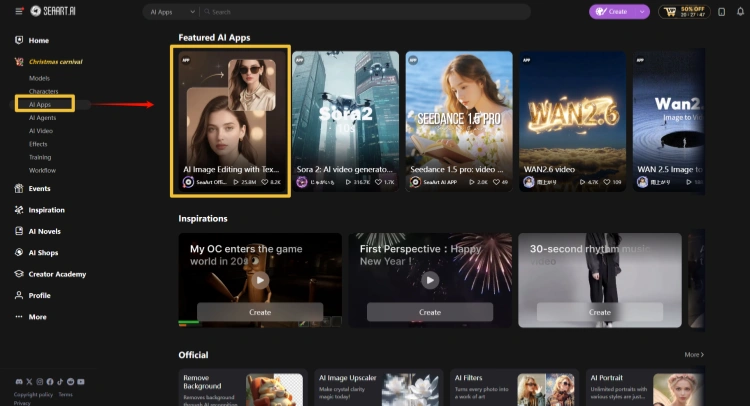Open Creator Academy from the sidebar
Screen dimensions: 750x406
click(56, 274)
